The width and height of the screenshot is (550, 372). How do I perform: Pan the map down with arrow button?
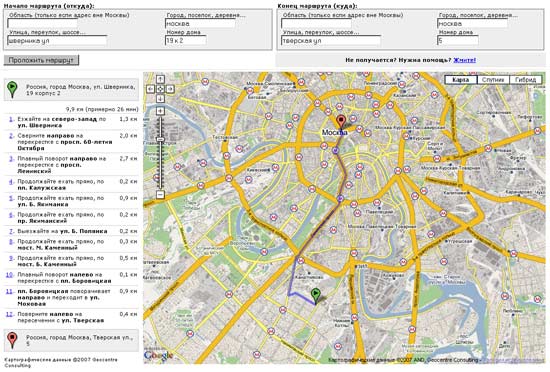pos(160,99)
